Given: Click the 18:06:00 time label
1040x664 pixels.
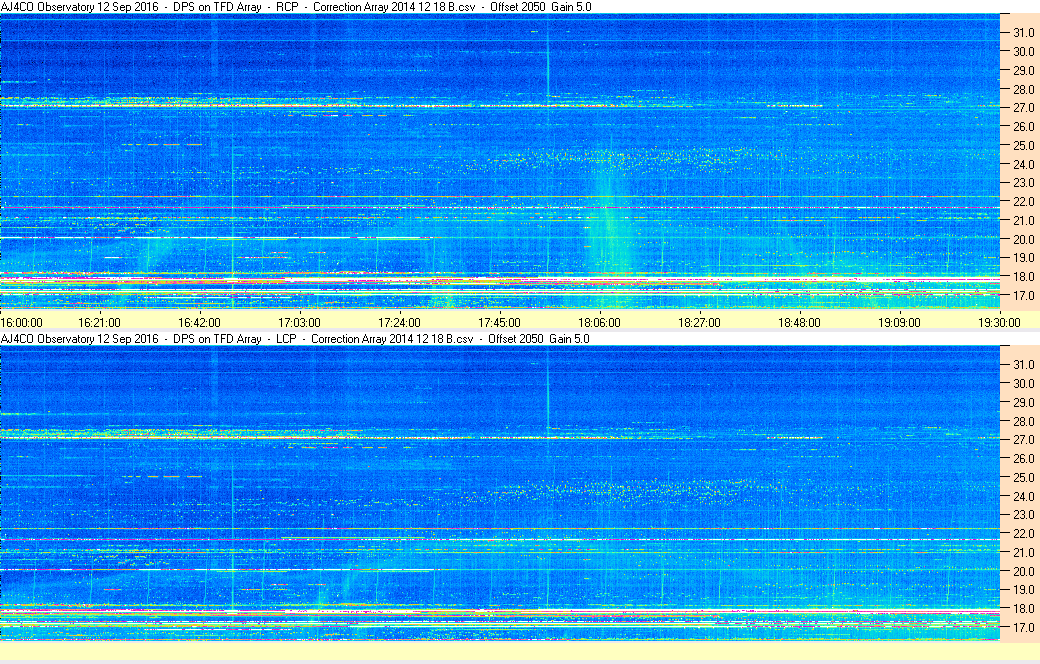Looking at the screenshot, I should (x=599, y=323).
